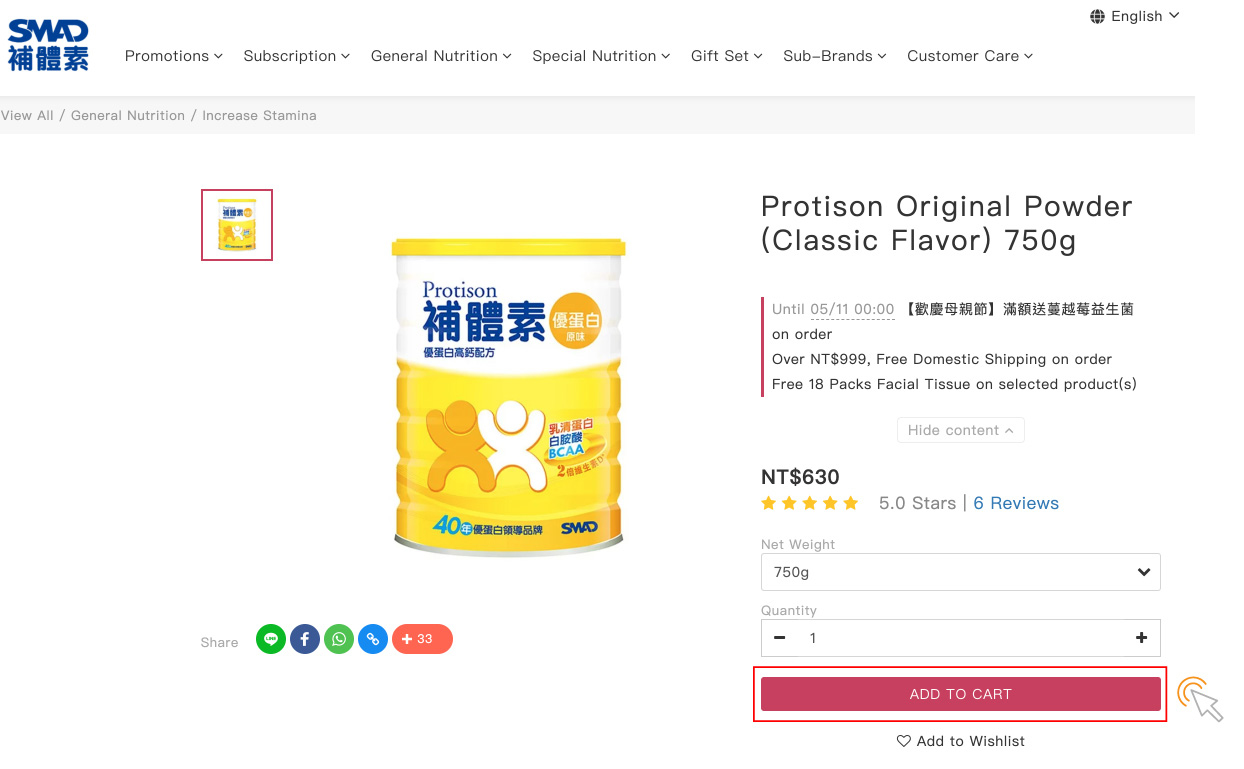Add to Wishlist heart link

[x=960, y=741]
